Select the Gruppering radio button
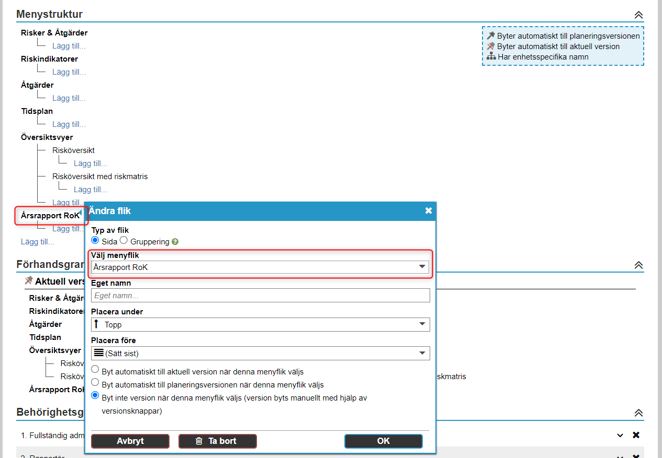The image size is (662, 458). [124, 240]
